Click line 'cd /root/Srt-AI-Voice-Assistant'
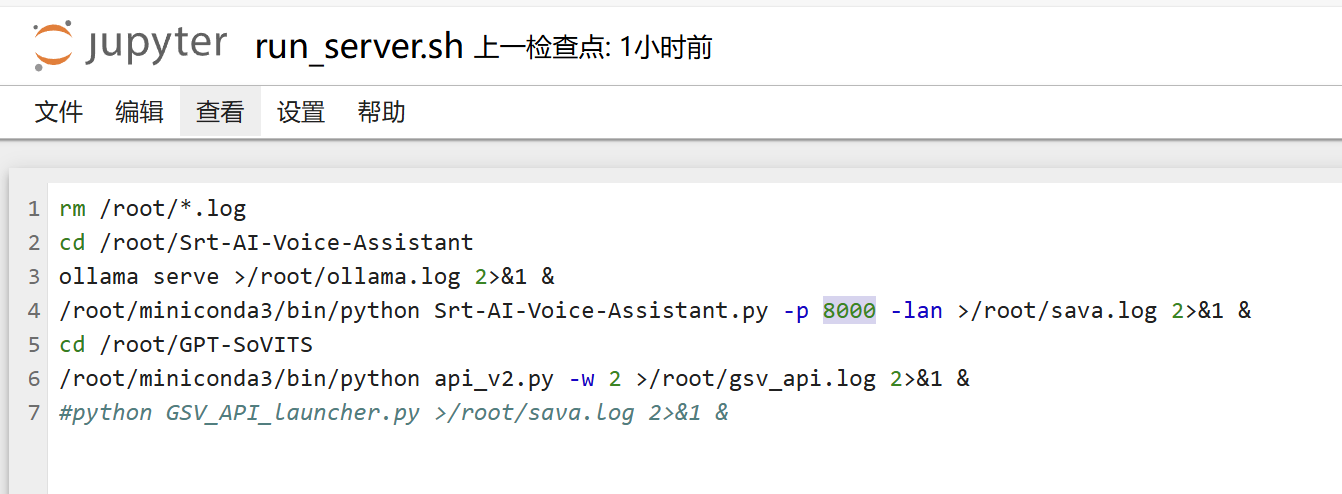The width and height of the screenshot is (1342, 494). 266,243
